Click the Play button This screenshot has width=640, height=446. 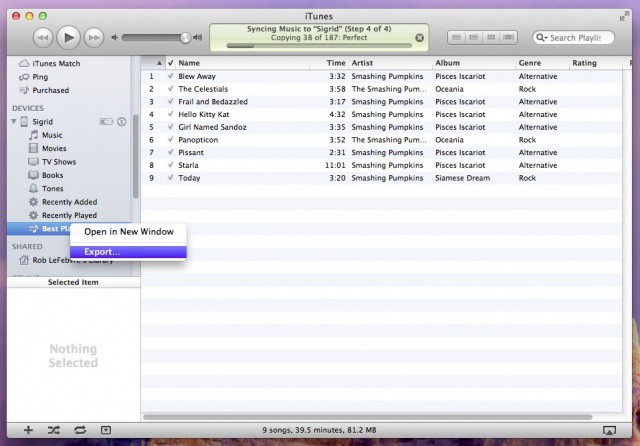pyautogui.click(x=69, y=38)
